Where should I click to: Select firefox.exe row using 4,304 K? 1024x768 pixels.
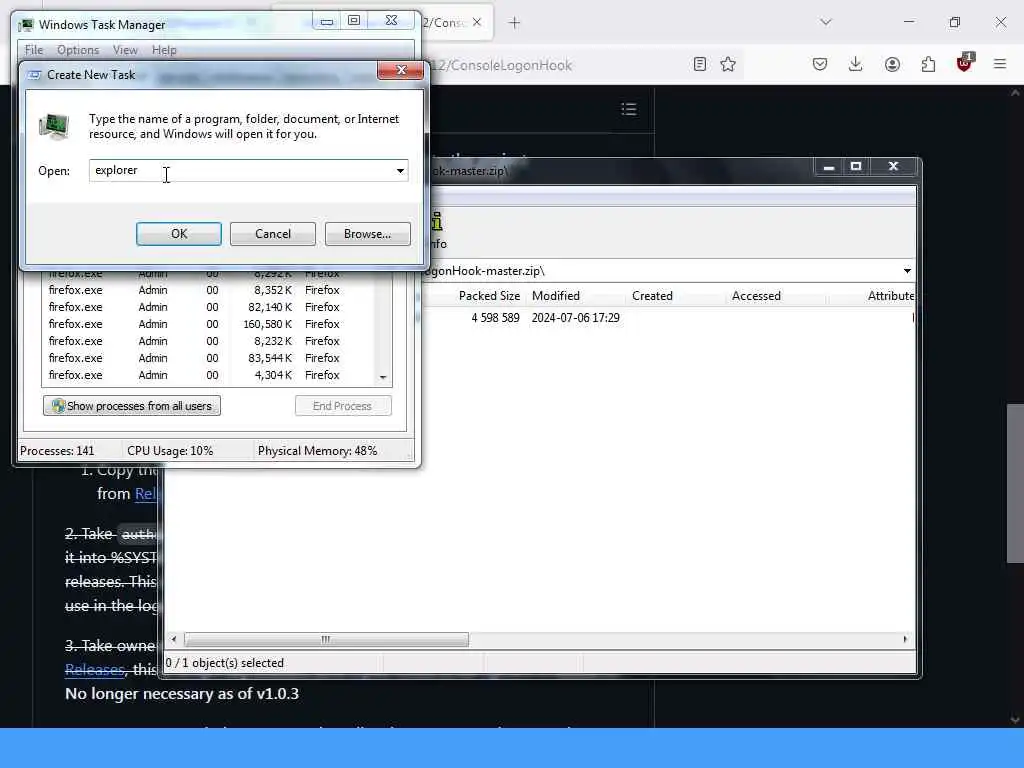[x=209, y=375]
